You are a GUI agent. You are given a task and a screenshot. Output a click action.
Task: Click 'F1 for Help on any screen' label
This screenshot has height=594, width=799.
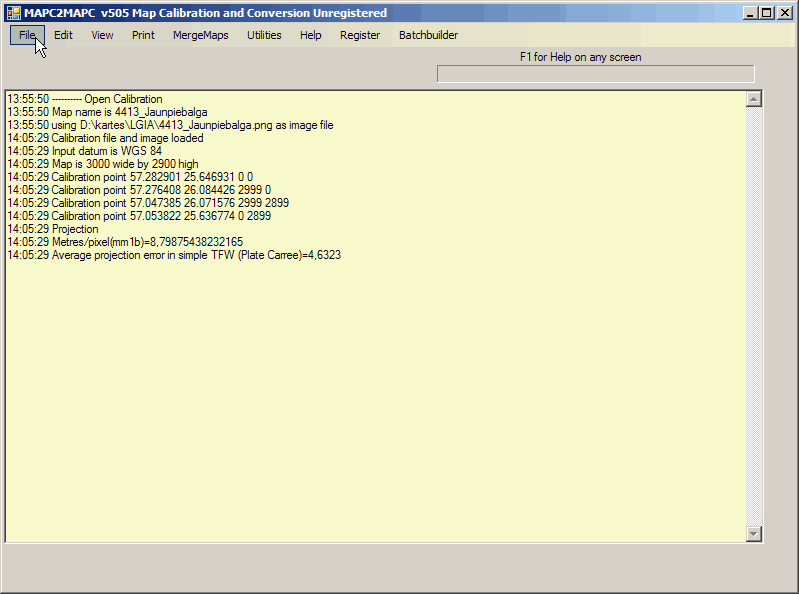click(580, 57)
